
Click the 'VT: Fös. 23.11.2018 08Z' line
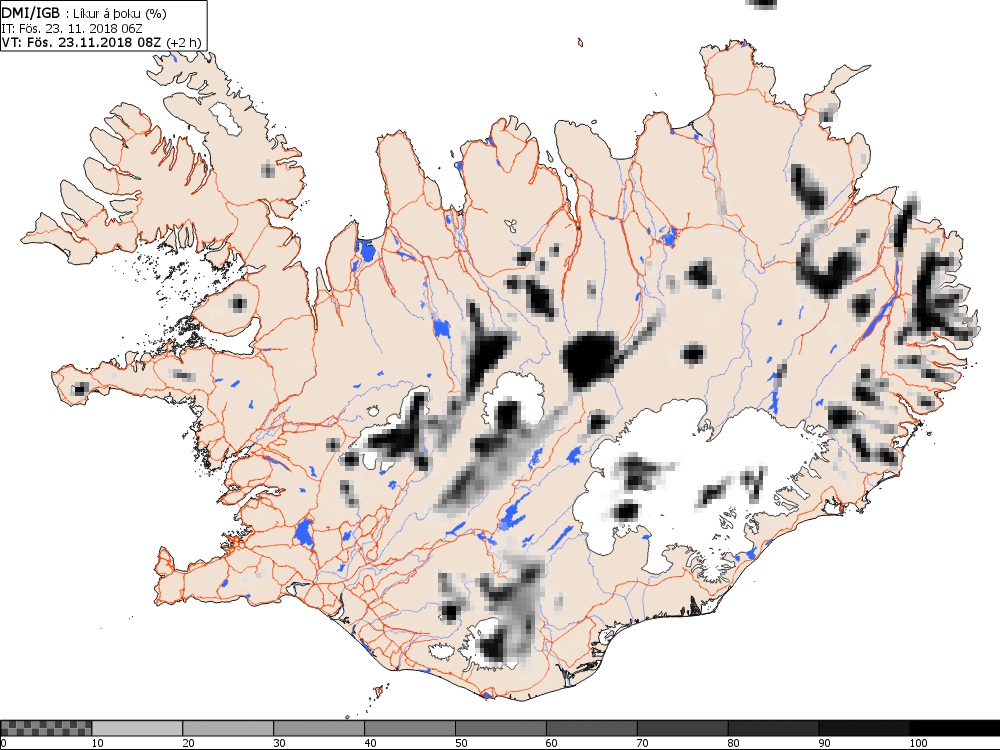coord(82,43)
